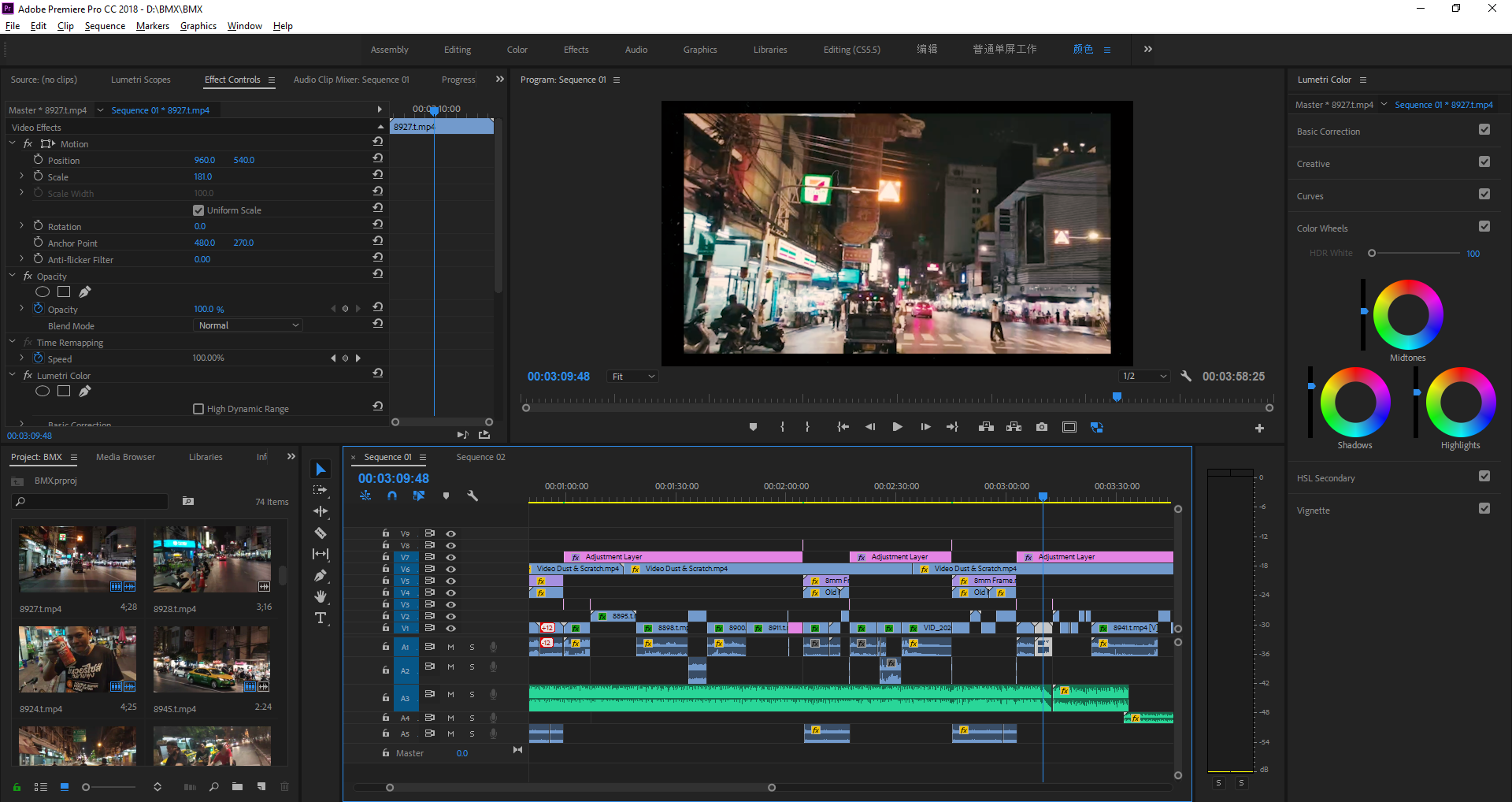Play the Program monitor sequence
This screenshot has width=1512, height=802.
(897, 427)
